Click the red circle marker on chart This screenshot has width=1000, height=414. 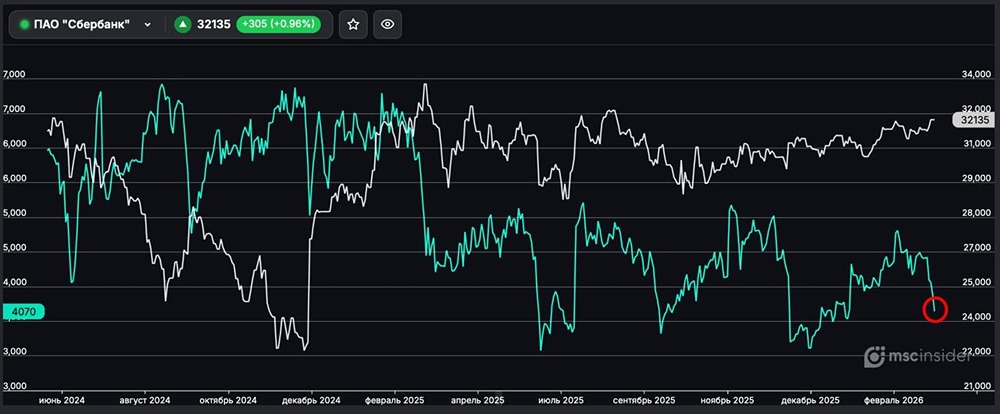pos(935,309)
